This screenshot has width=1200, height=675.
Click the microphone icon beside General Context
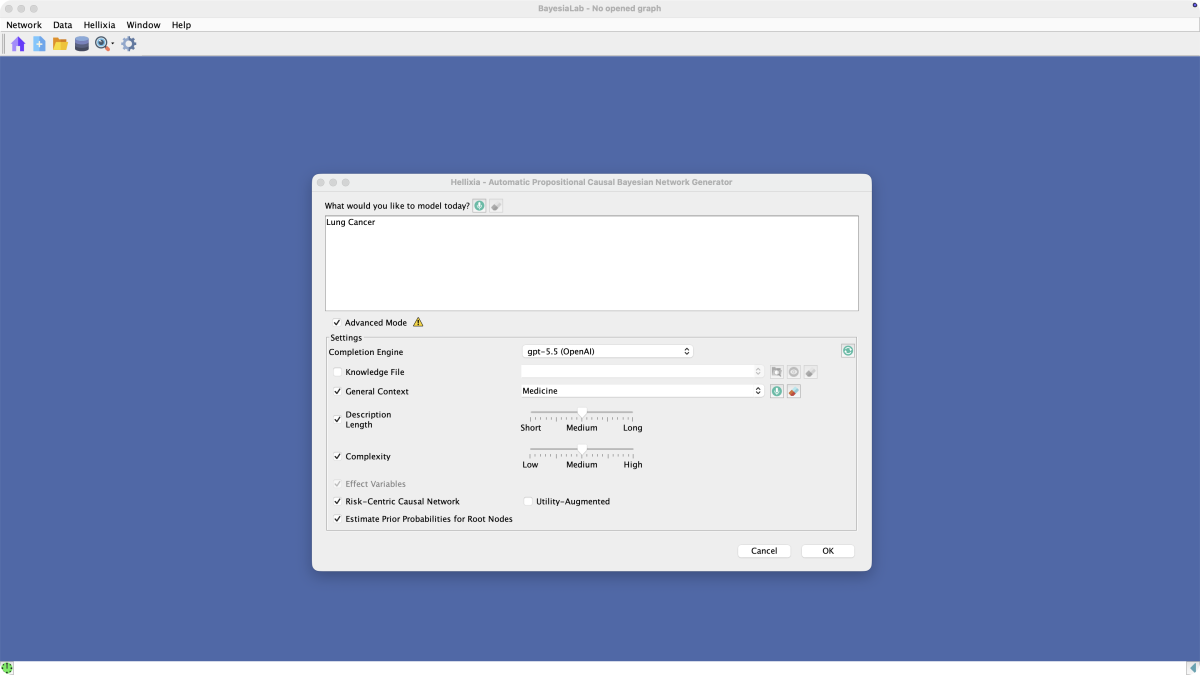(777, 391)
